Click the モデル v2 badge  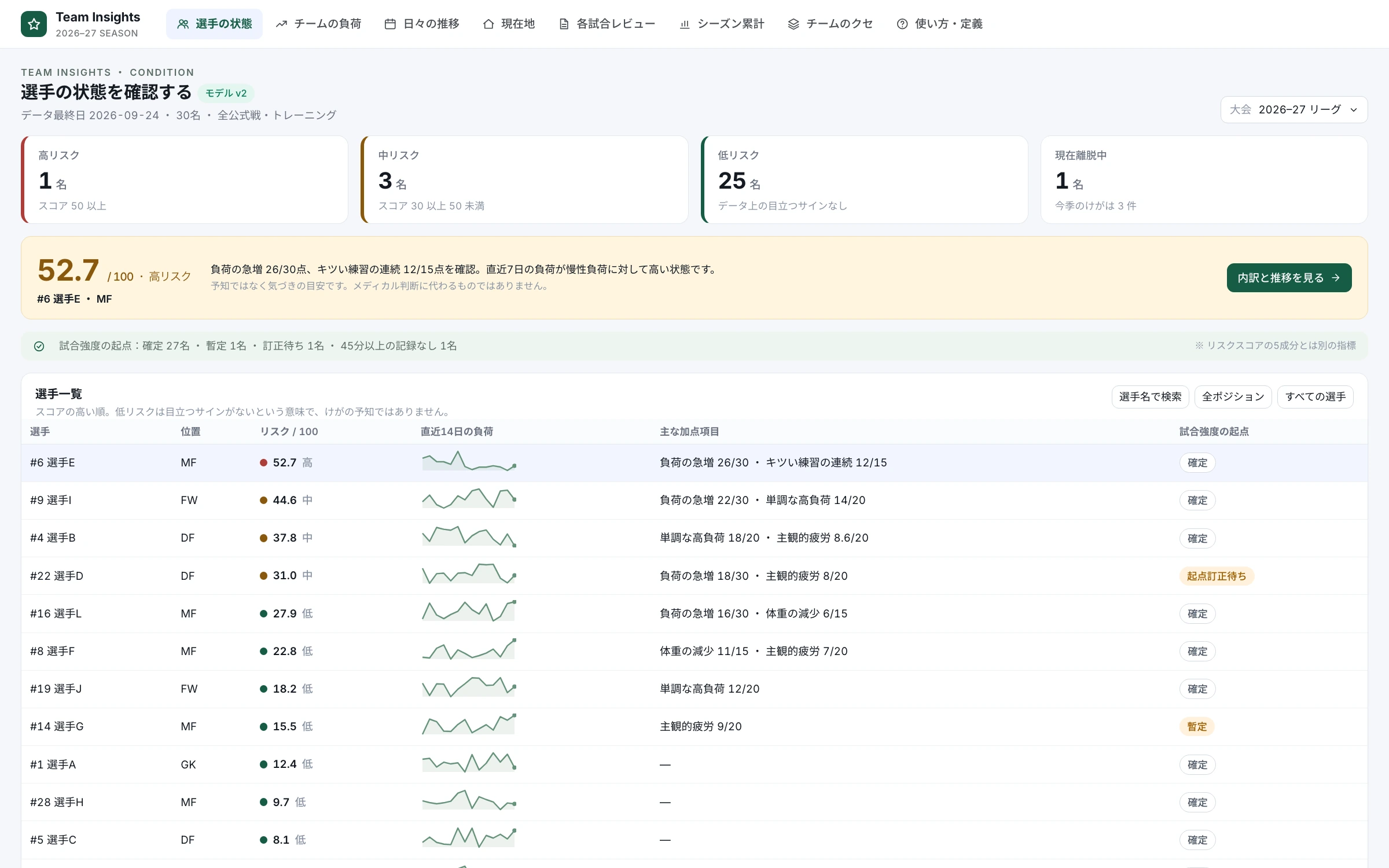click(226, 93)
